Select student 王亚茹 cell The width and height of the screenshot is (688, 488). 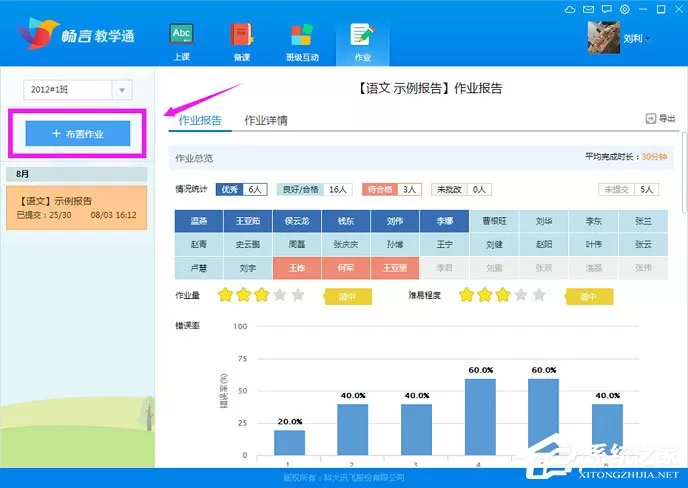click(248, 221)
